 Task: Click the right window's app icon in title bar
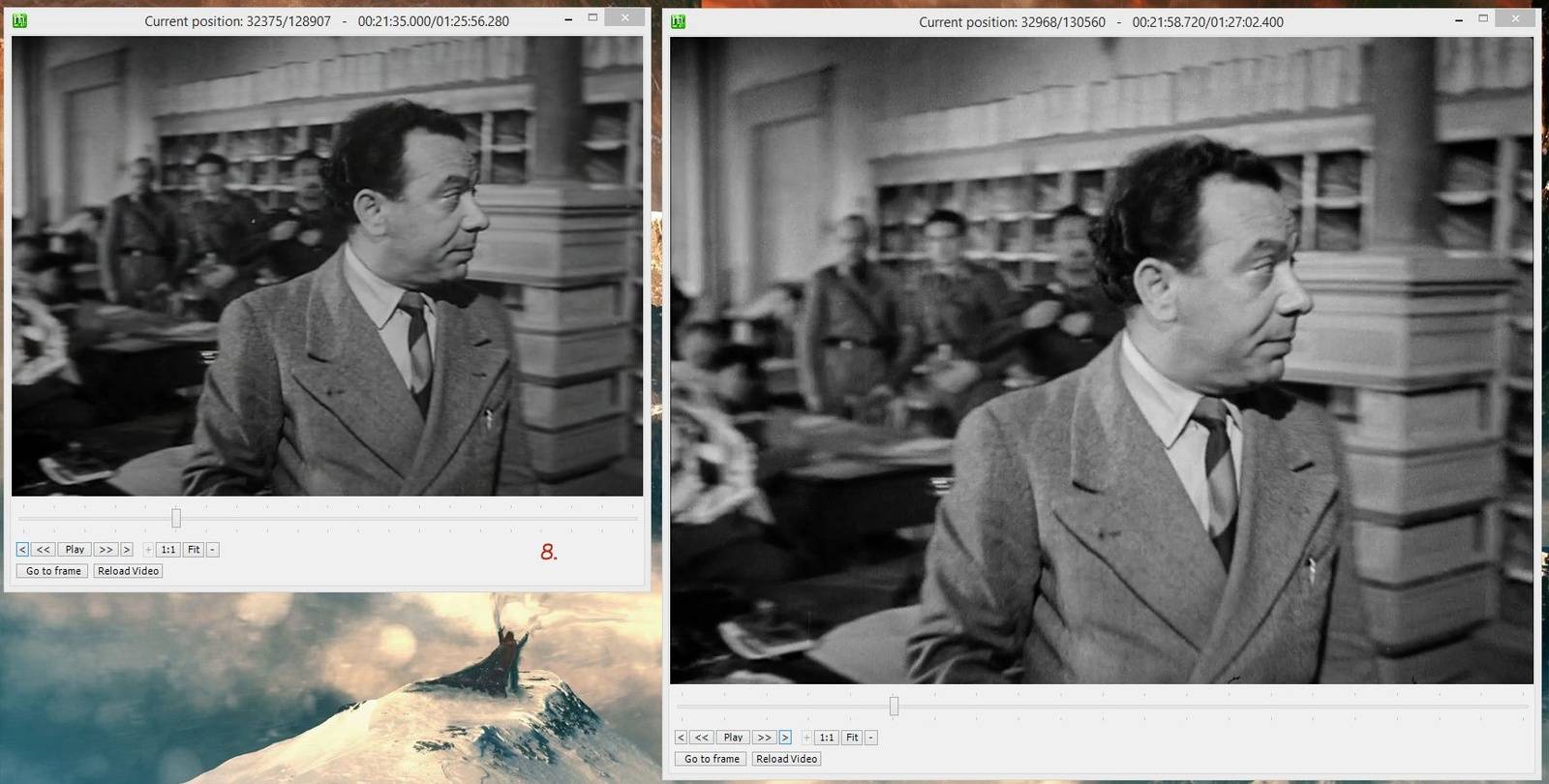point(678,21)
